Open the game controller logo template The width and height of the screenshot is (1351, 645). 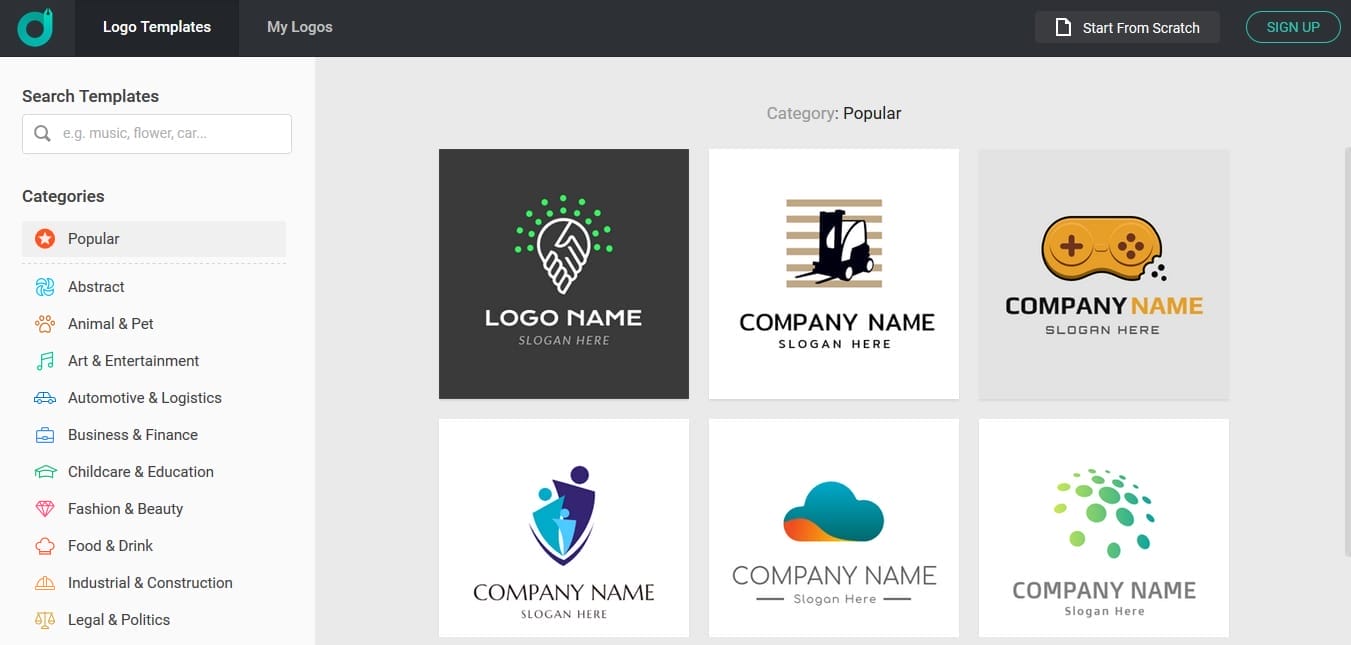pyautogui.click(x=1103, y=274)
